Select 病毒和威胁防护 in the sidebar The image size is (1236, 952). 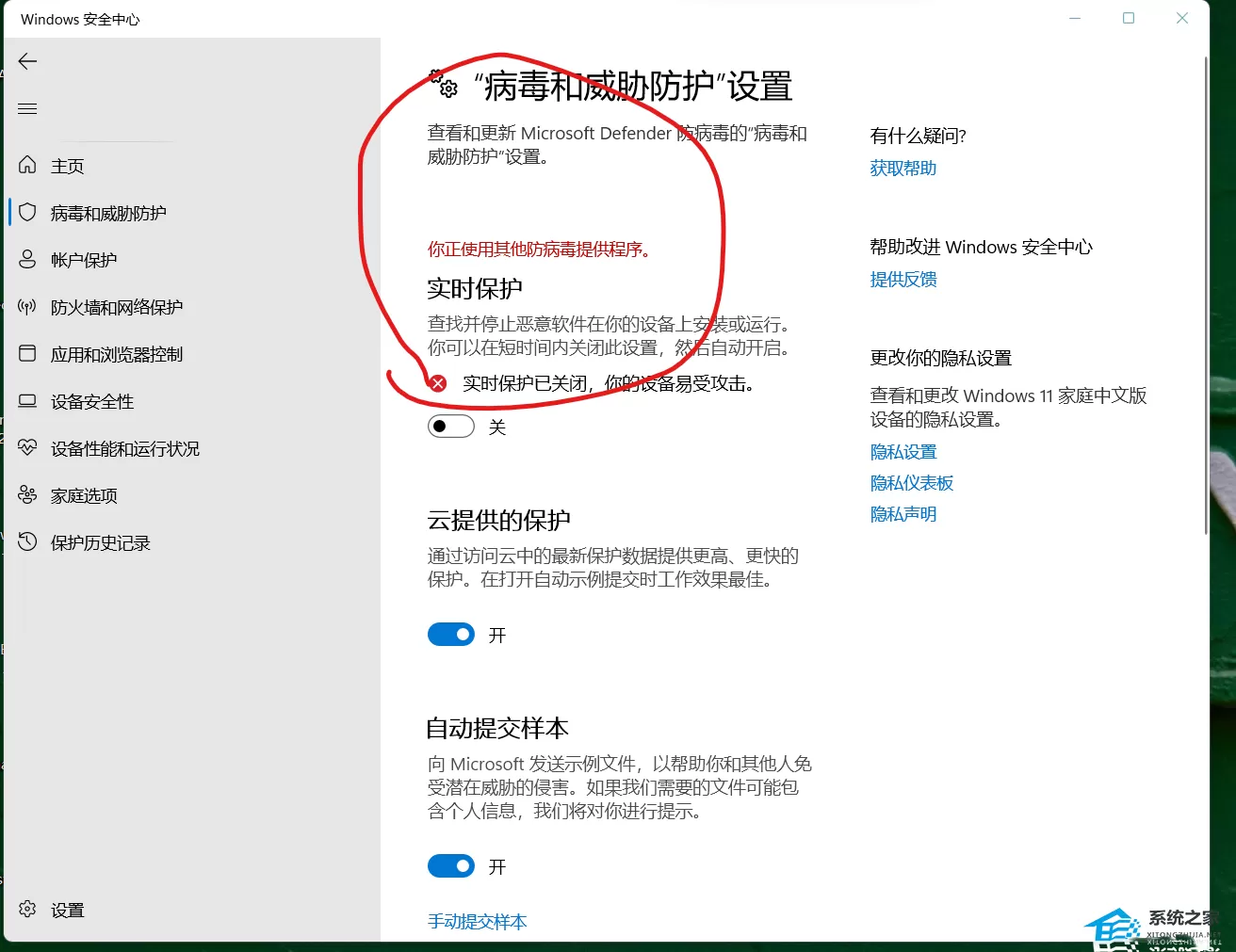click(108, 213)
